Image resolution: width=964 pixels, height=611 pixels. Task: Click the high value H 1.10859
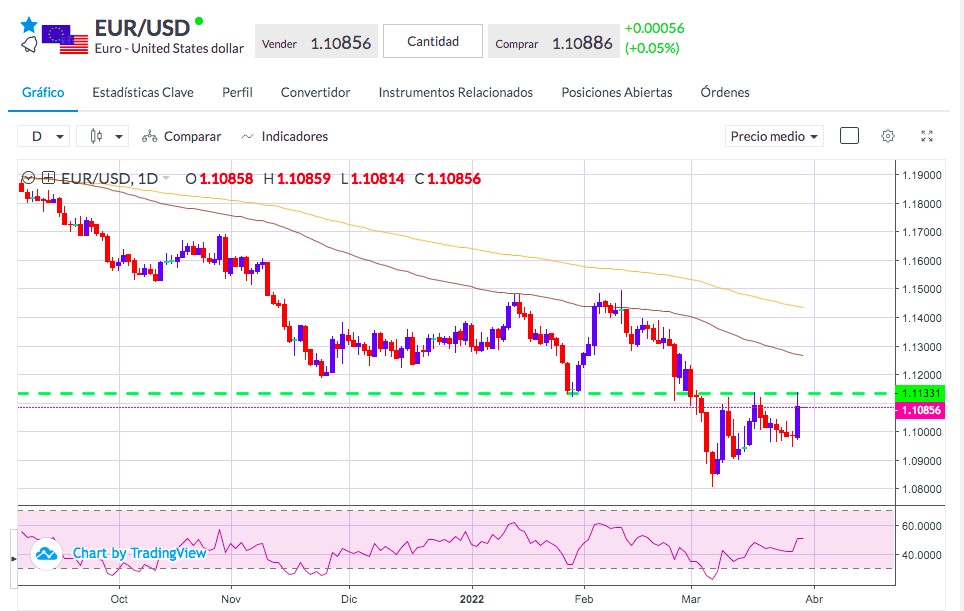pos(297,179)
